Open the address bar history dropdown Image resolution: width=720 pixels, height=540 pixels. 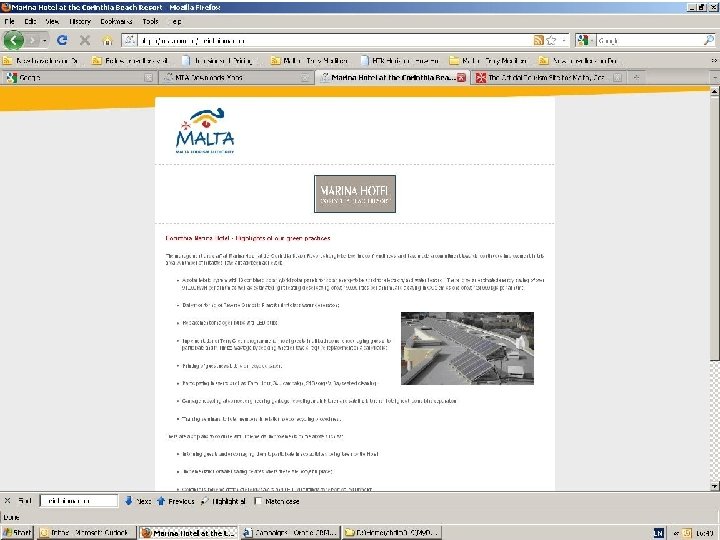coord(564,40)
